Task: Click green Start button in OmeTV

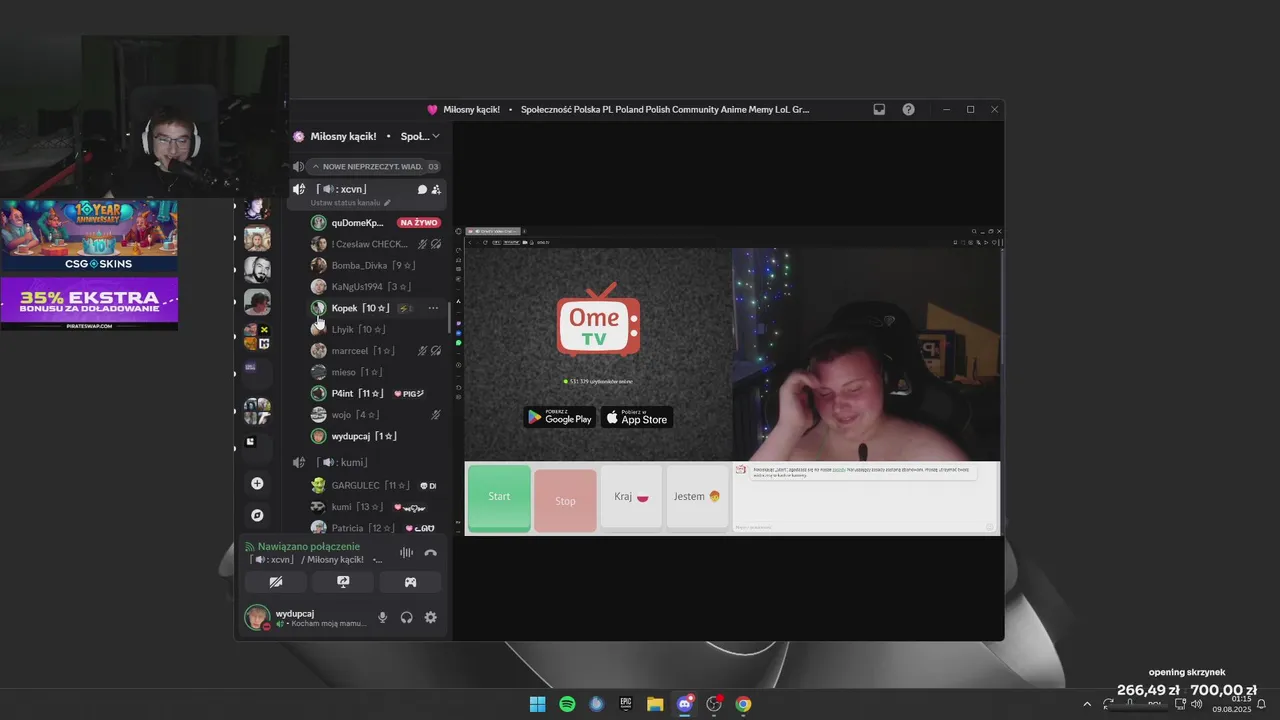Action: point(499,497)
